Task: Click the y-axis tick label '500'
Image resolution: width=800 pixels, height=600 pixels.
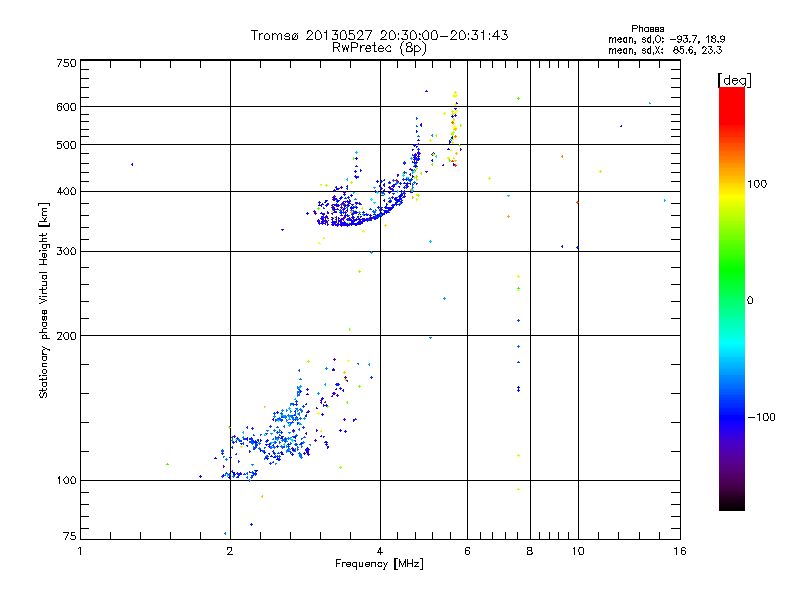Action: tap(66, 145)
